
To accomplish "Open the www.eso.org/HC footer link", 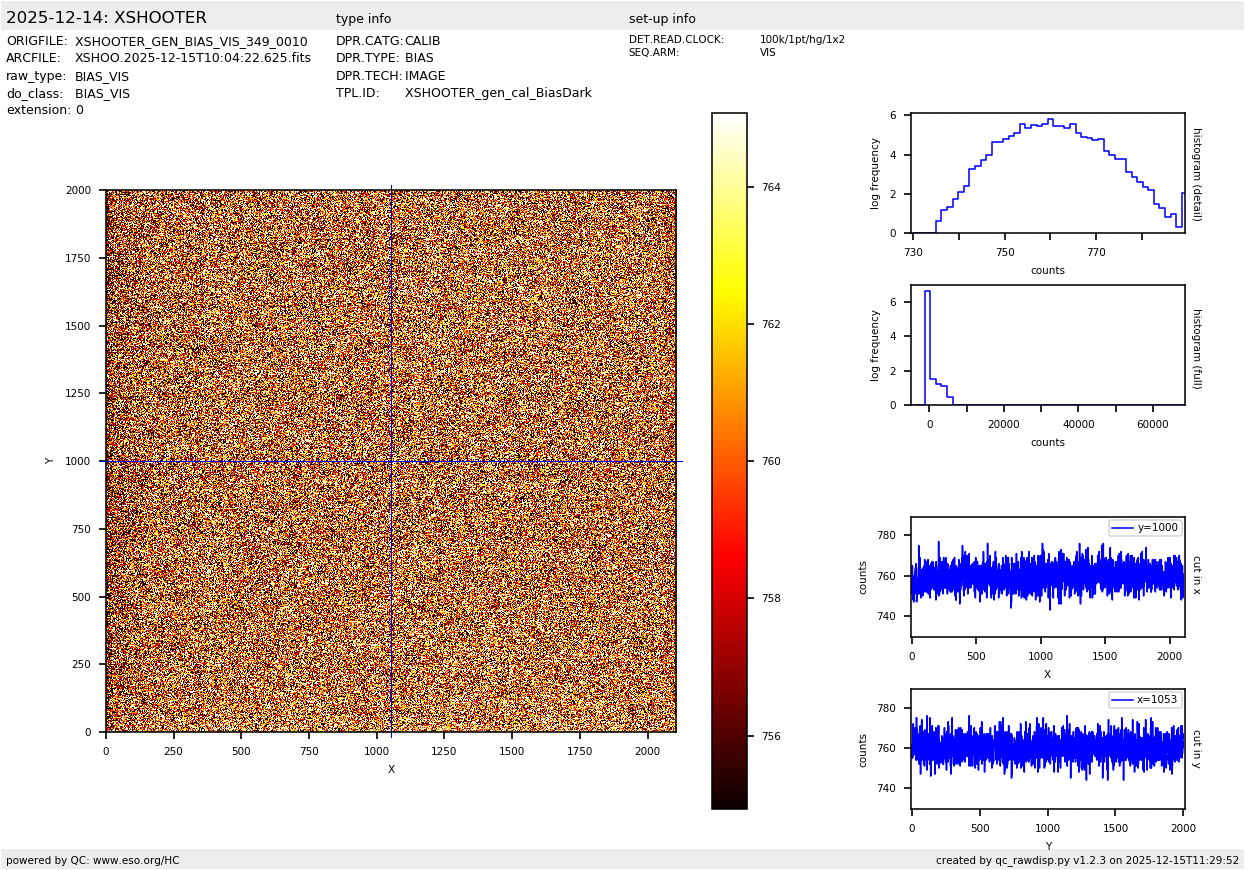I will click(x=136, y=860).
